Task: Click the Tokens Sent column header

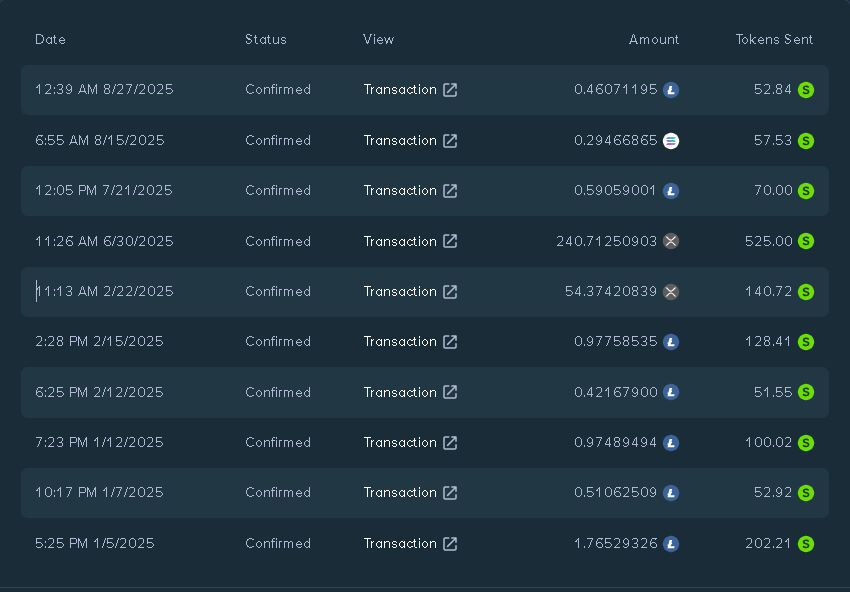Action: (x=774, y=39)
